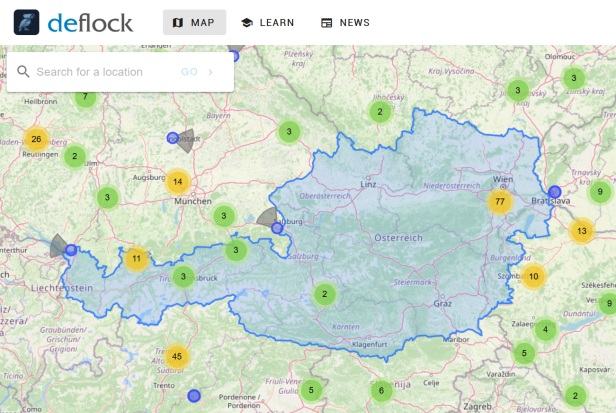Image resolution: width=616 pixels, height=413 pixels.
Task: Expand the 14 cluster near Augsburg
Action: point(178,182)
